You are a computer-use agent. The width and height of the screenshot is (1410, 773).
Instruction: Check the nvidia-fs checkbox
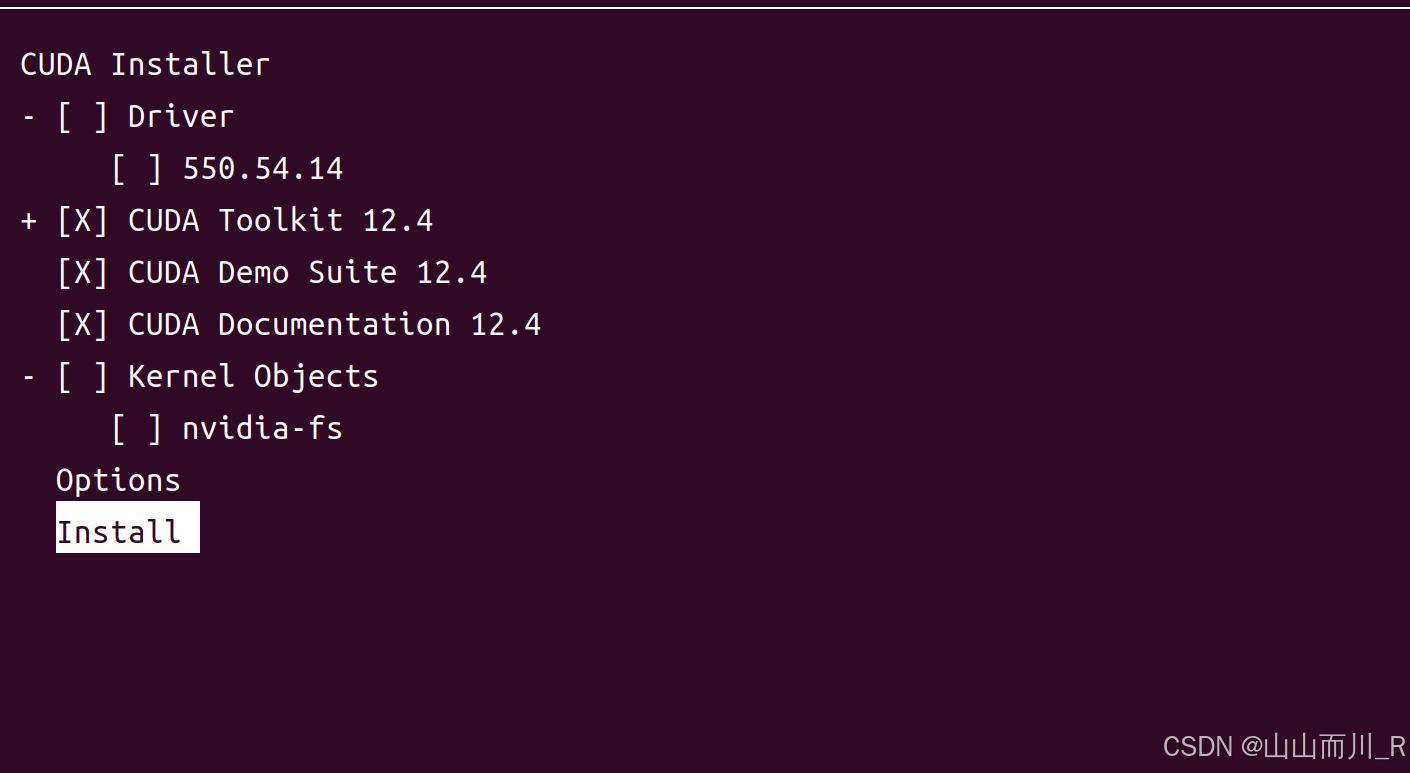137,429
